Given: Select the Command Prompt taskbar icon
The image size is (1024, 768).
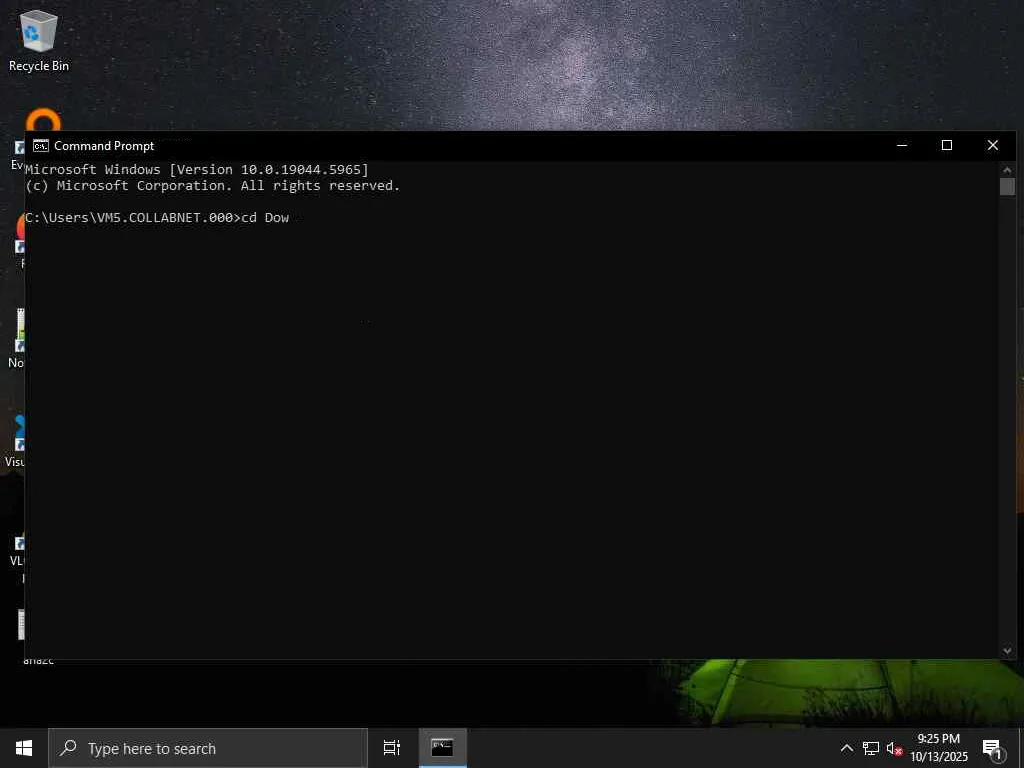Looking at the screenshot, I should pos(442,748).
